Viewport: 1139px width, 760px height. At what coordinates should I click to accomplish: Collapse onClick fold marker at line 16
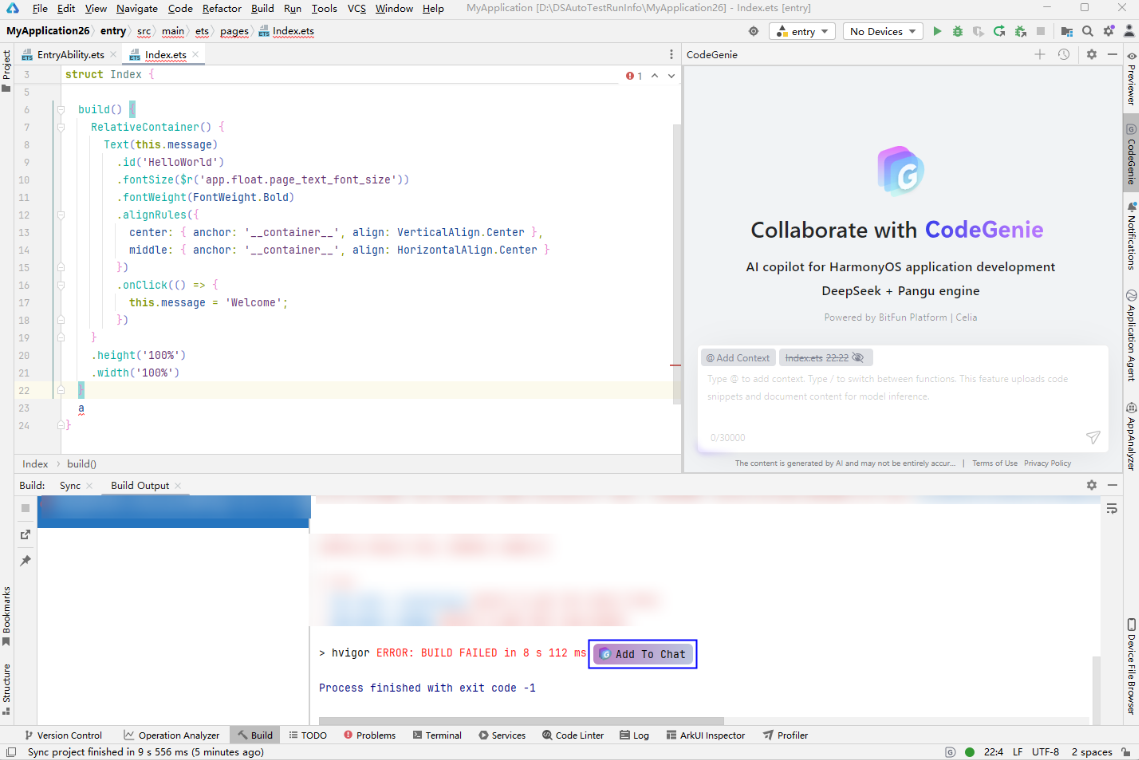(61, 285)
